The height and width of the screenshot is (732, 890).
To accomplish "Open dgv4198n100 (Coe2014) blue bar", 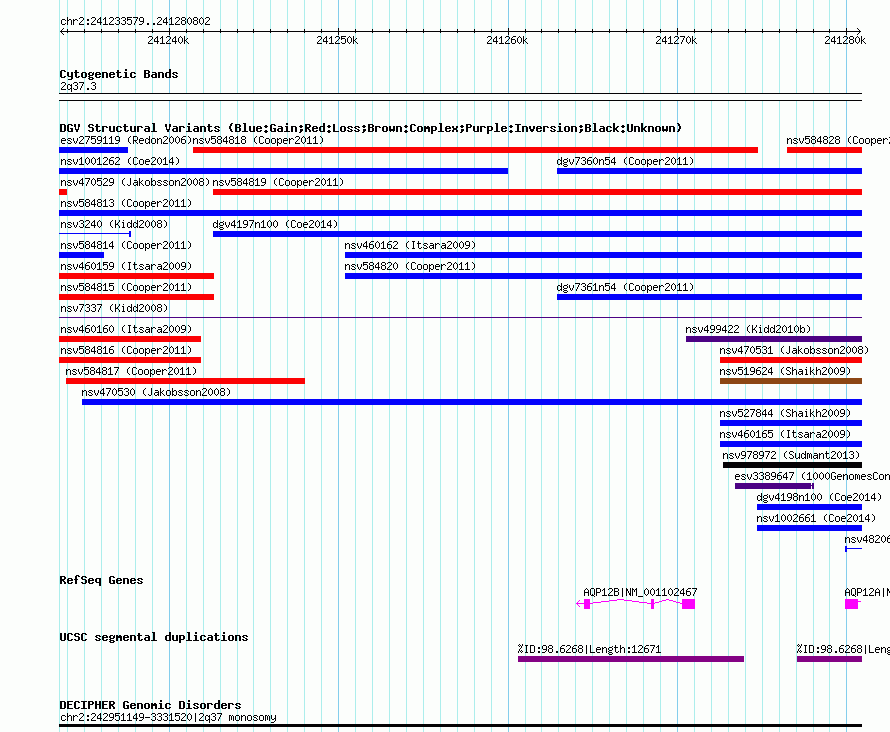I will [809, 507].
